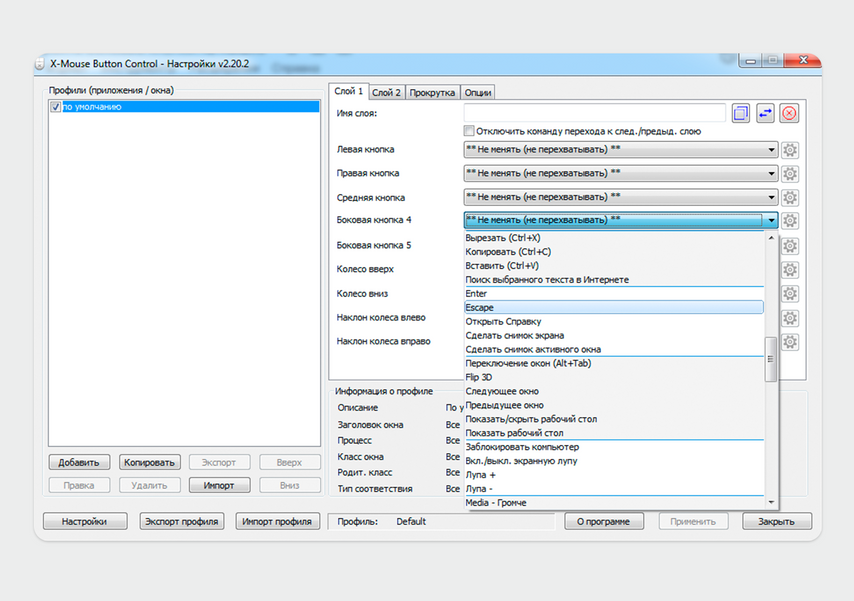Toggle the по умолчанию profile checkbox
This screenshot has width=854, height=601.
coord(56,107)
